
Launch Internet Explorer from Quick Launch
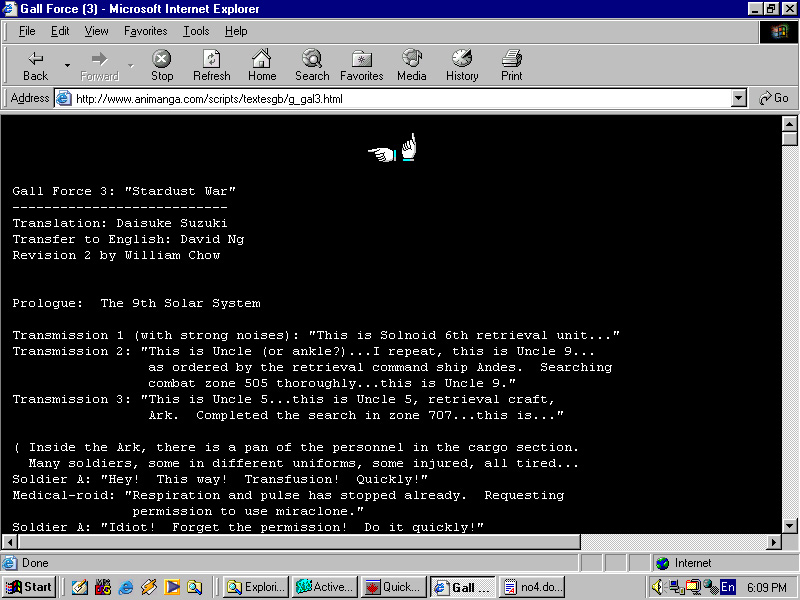126,587
